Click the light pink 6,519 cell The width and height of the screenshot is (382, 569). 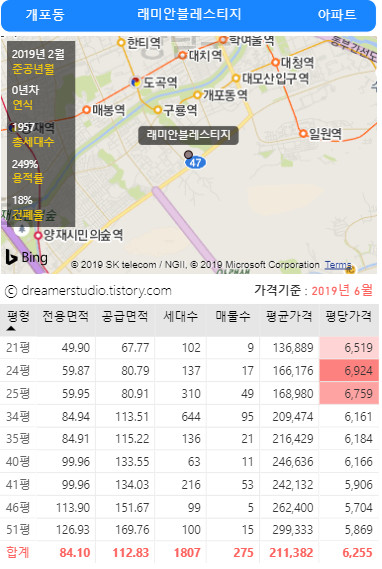pos(349,348)
